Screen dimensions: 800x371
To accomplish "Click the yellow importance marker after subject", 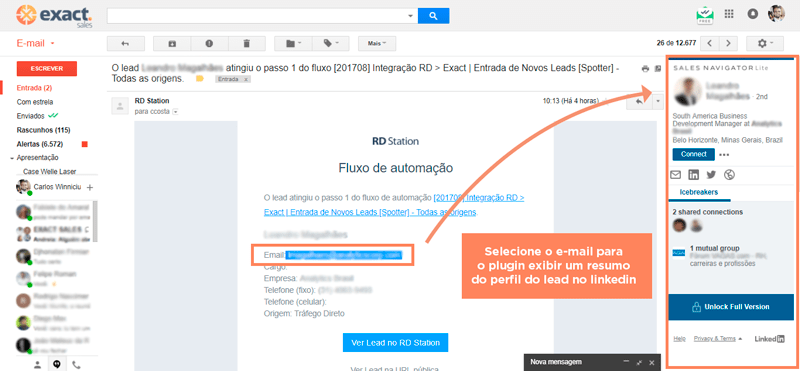I will click(199, 79).
